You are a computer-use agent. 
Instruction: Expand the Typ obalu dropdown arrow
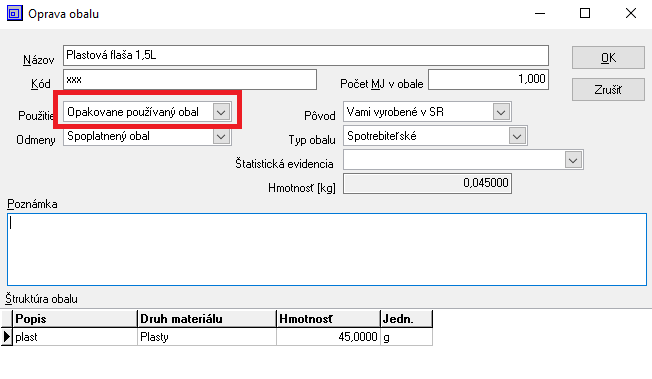[517, 136]
